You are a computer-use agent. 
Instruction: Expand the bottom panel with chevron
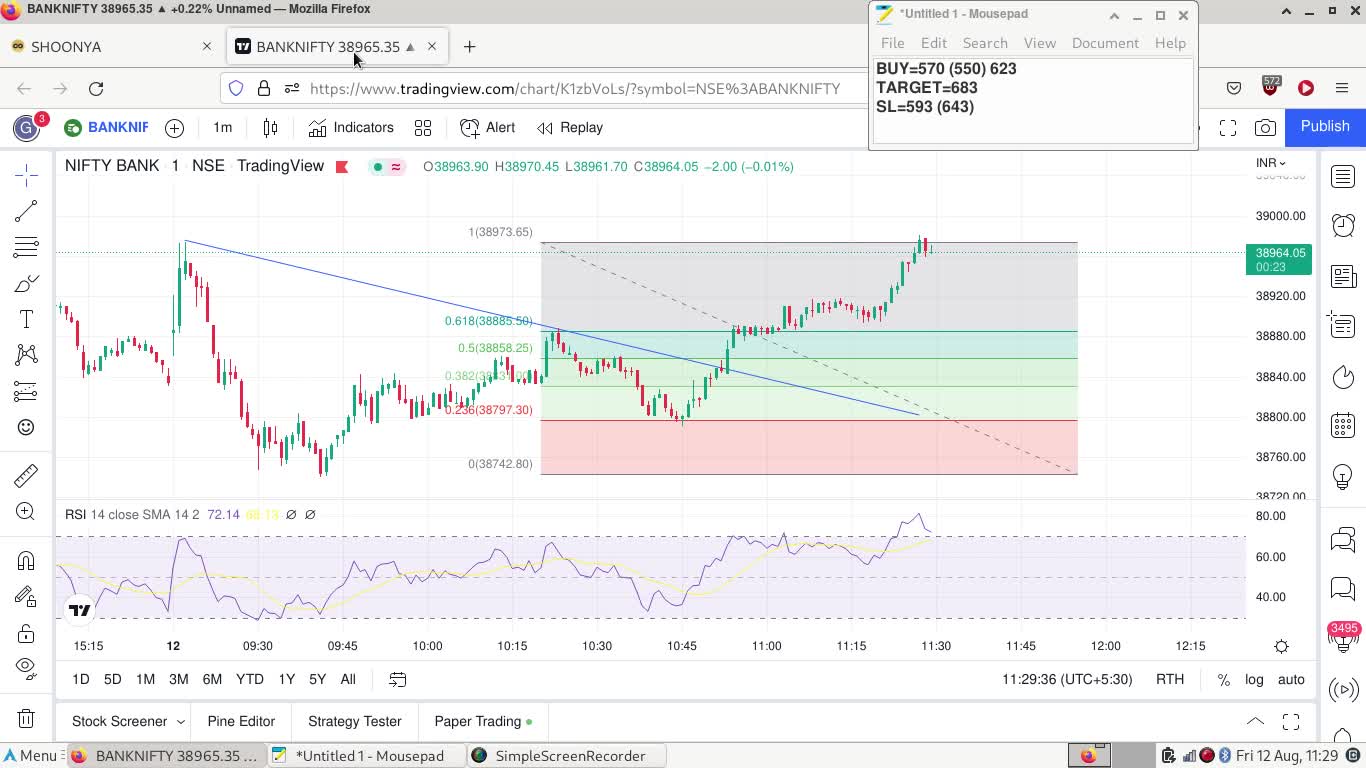pos(1255,721)
